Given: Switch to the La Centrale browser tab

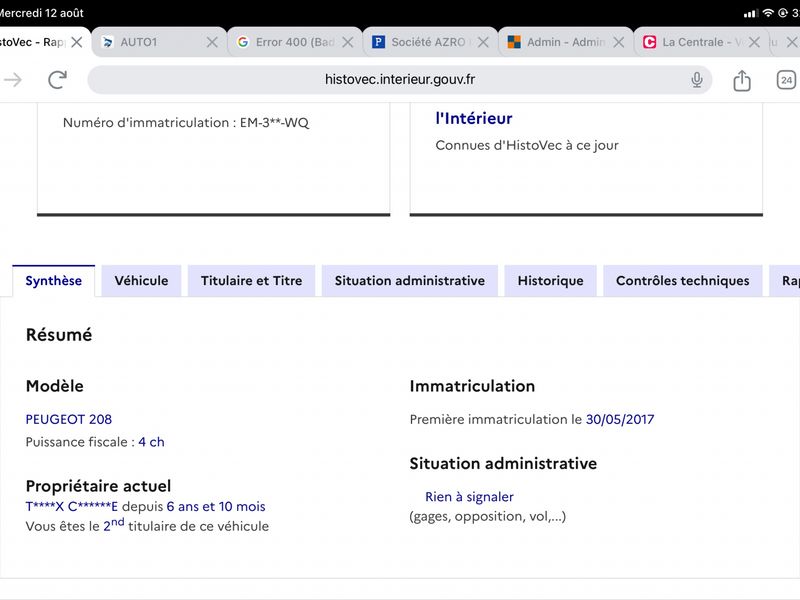Looking at the screenshot, I should (701, 42).
